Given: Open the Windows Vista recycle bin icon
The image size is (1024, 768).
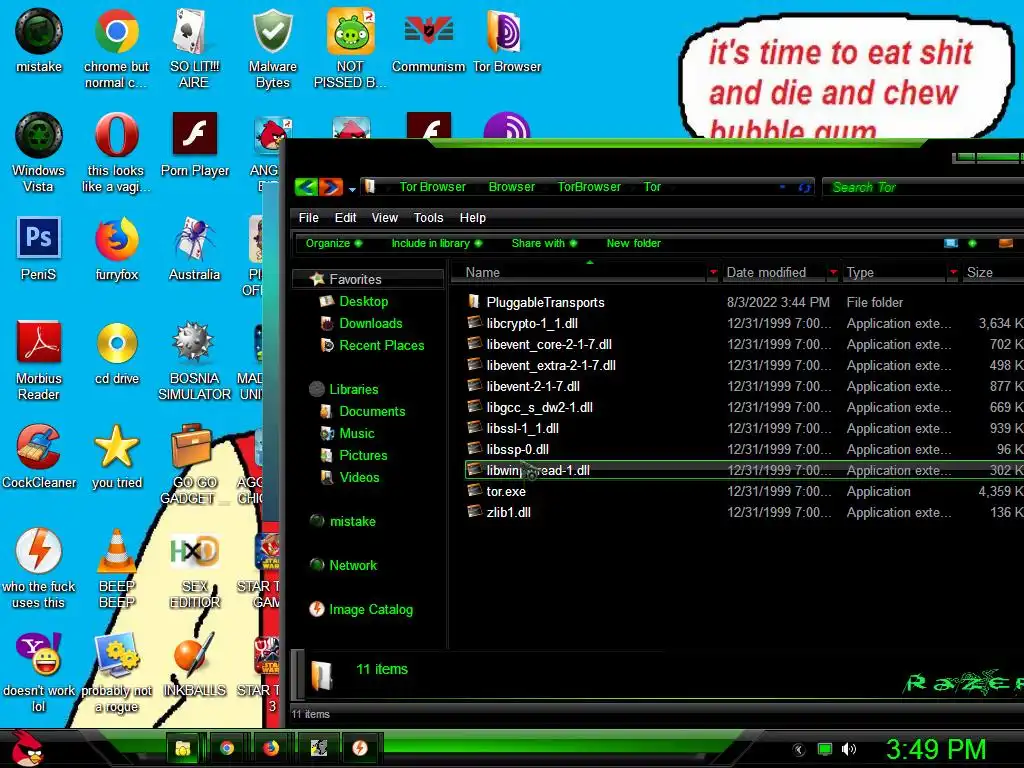Looking at the screenshot, I should point(39,153).
